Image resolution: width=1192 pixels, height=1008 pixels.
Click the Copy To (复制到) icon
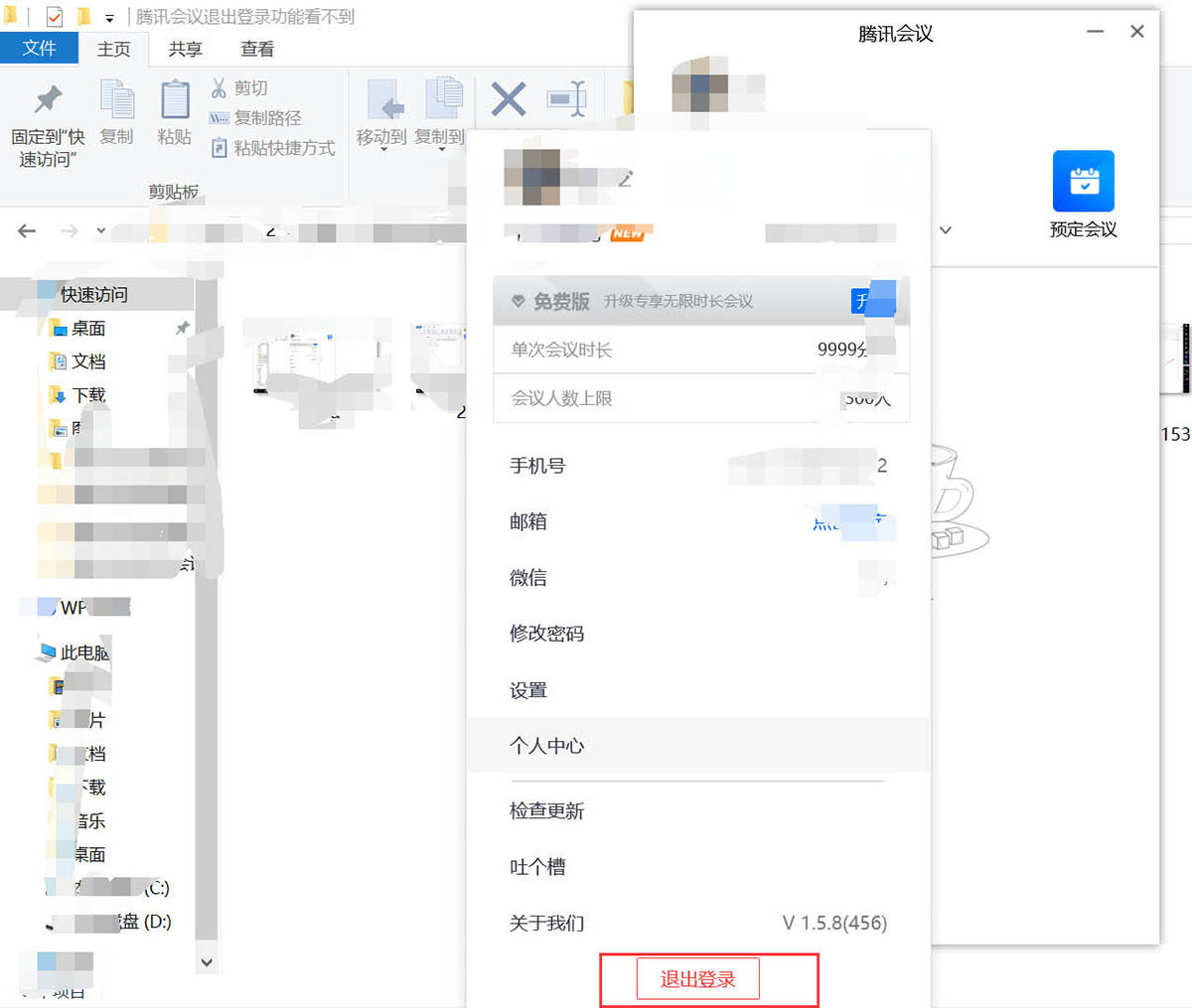443,99
